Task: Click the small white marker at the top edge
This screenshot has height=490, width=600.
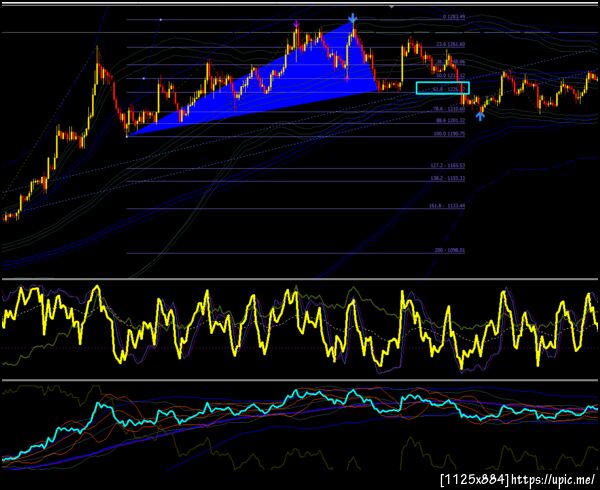Action: tap(391, 7)
